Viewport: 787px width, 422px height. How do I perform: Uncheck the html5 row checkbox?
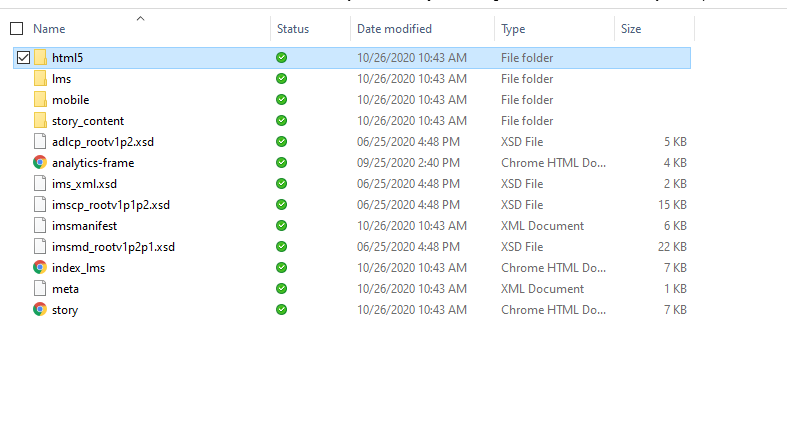click(23, 58)
